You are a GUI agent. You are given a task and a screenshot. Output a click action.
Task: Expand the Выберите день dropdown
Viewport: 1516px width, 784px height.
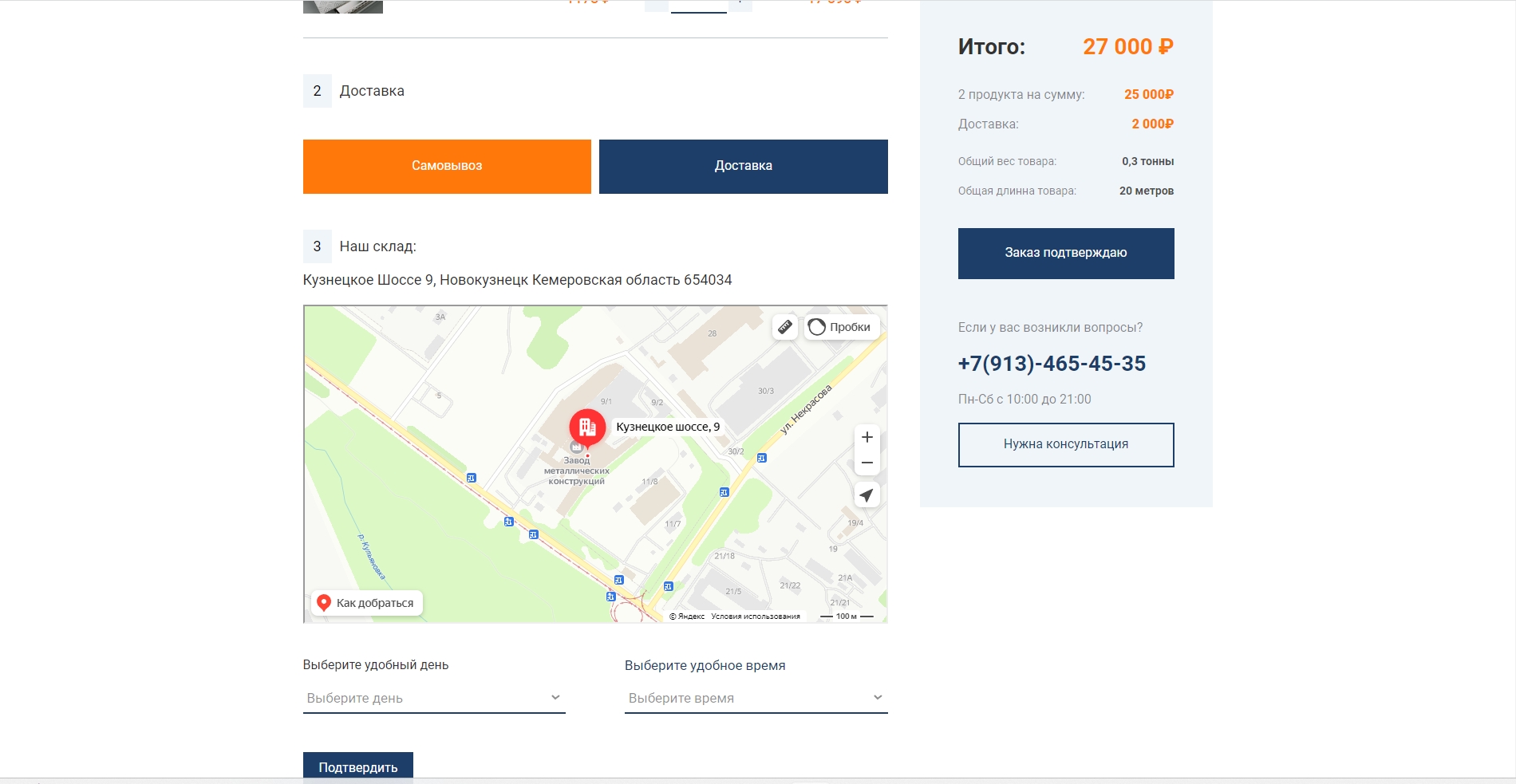[433, 698]
